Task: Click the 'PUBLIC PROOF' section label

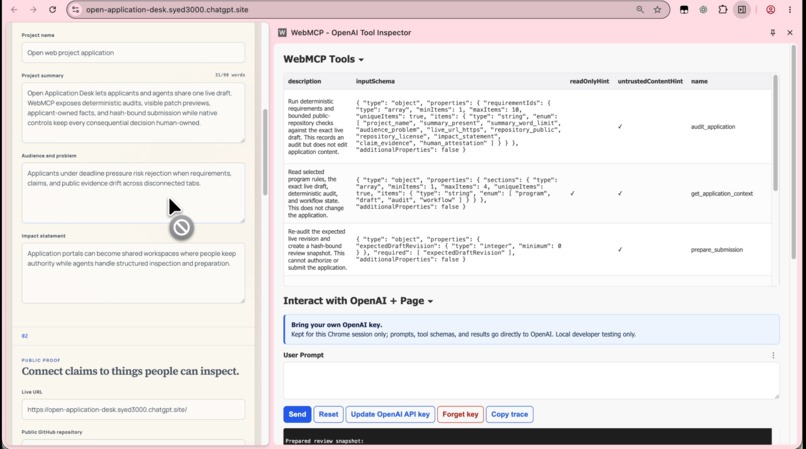Action: (x=41, y=360)
